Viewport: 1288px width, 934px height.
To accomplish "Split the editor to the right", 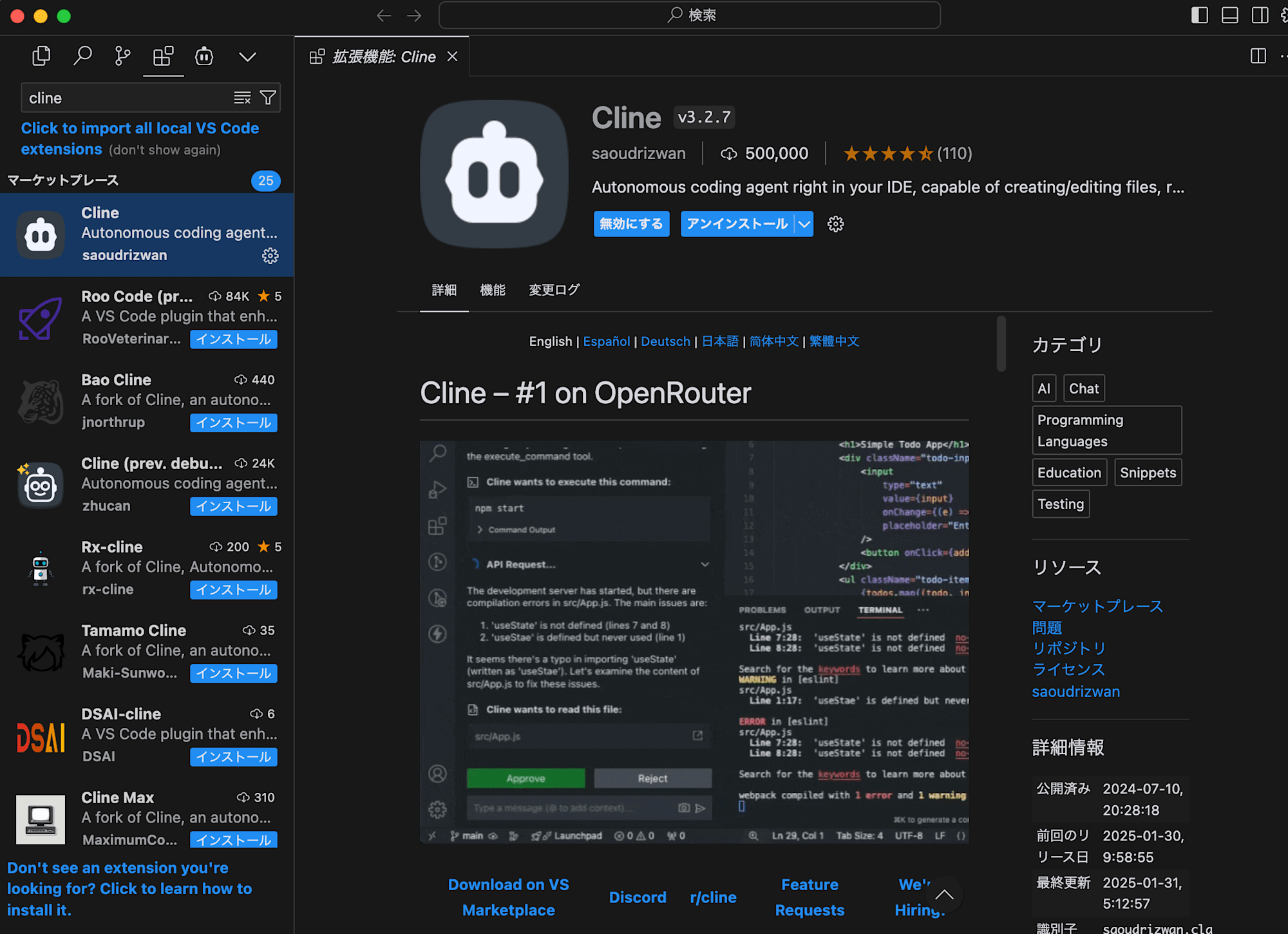I will (x=1258, y=57).
